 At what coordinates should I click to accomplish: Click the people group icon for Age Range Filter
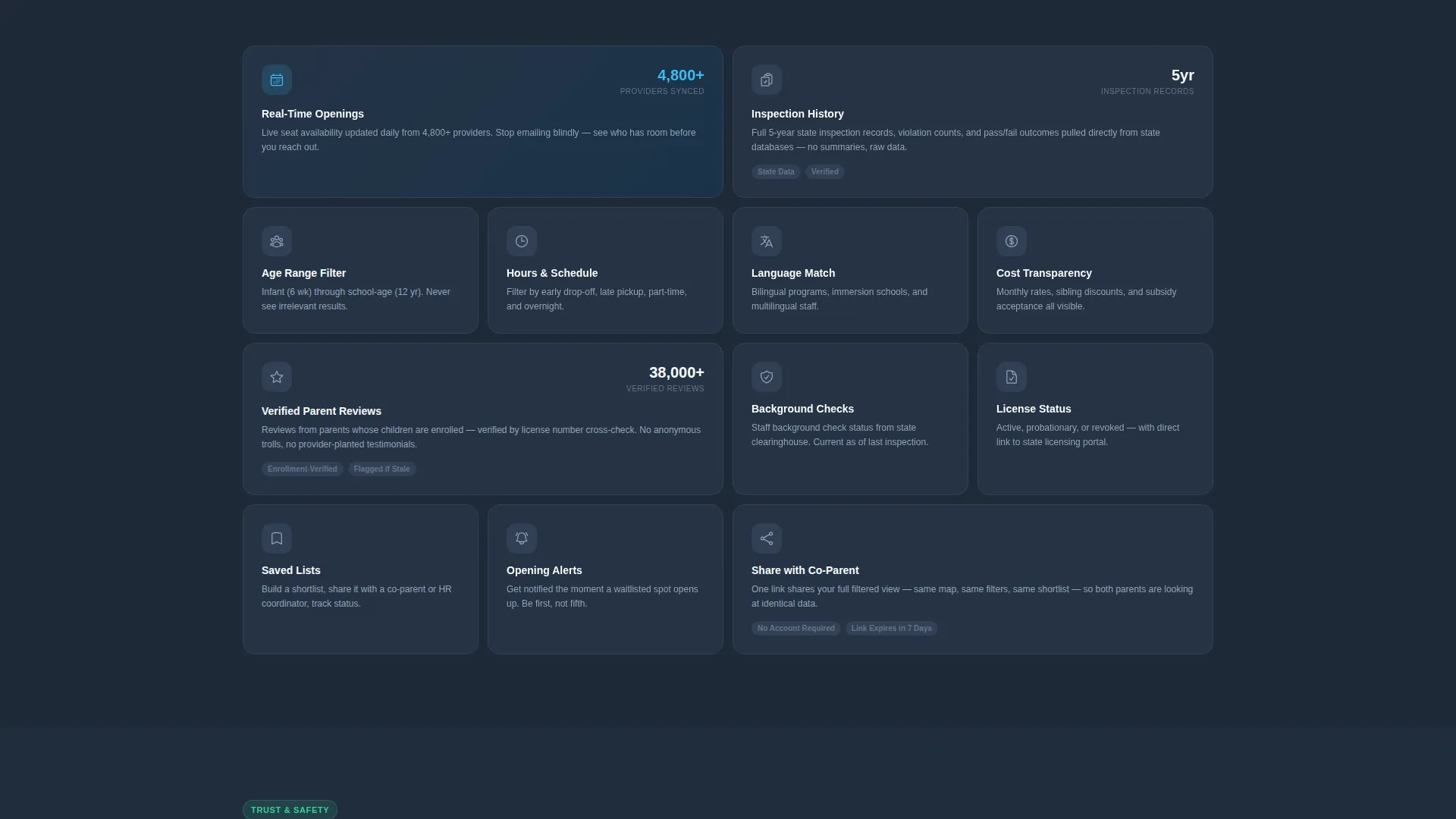[277, 241]
